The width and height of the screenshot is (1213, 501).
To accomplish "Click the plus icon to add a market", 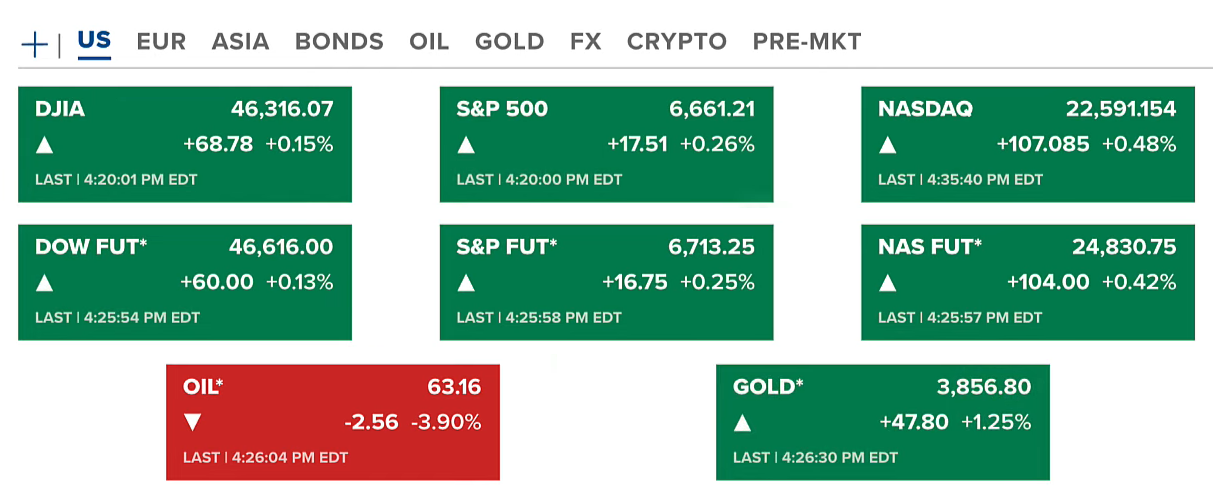I will coord(34,44).
